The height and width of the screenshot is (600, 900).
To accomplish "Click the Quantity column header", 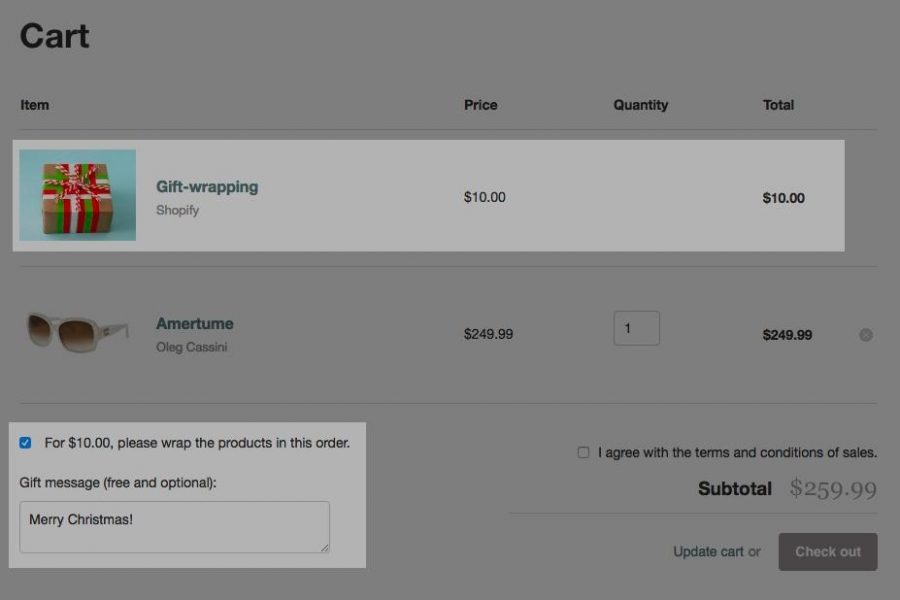I will (641, 105).
